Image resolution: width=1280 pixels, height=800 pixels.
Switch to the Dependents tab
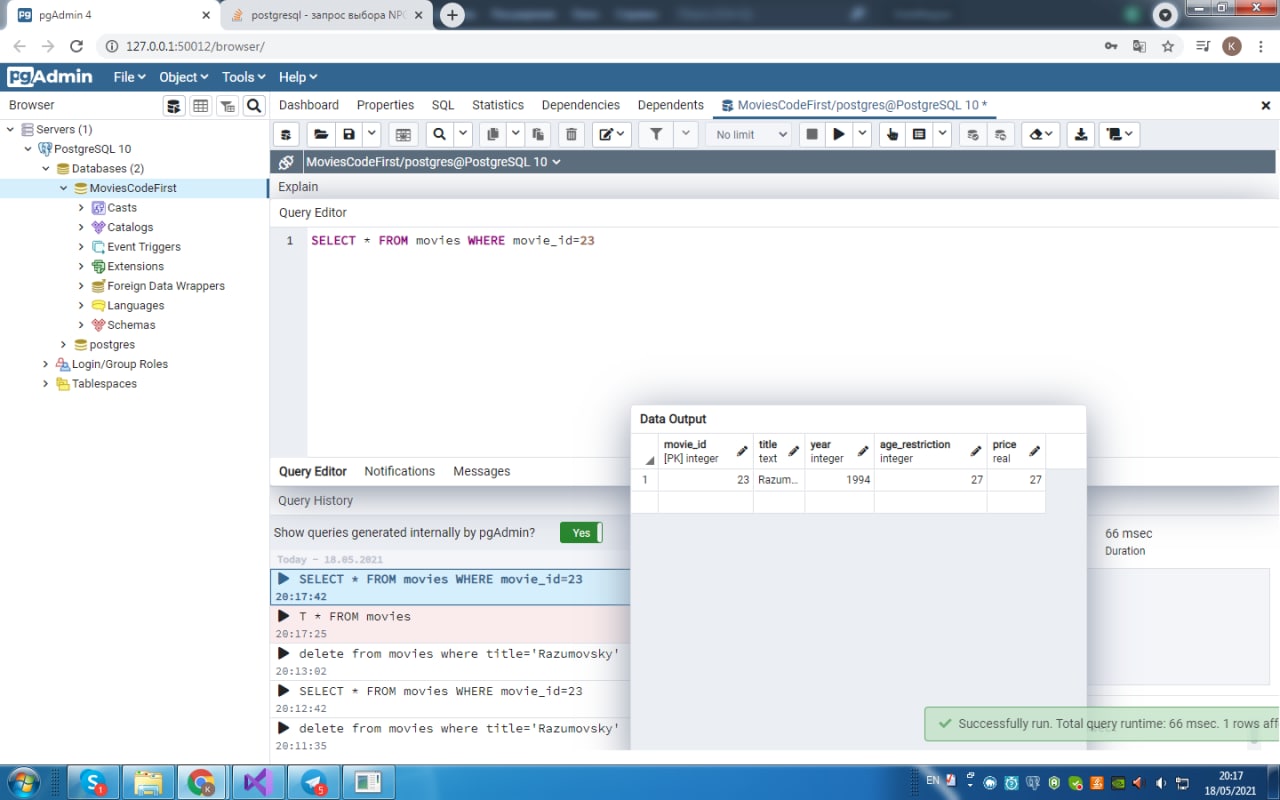(x=671, y=105)
